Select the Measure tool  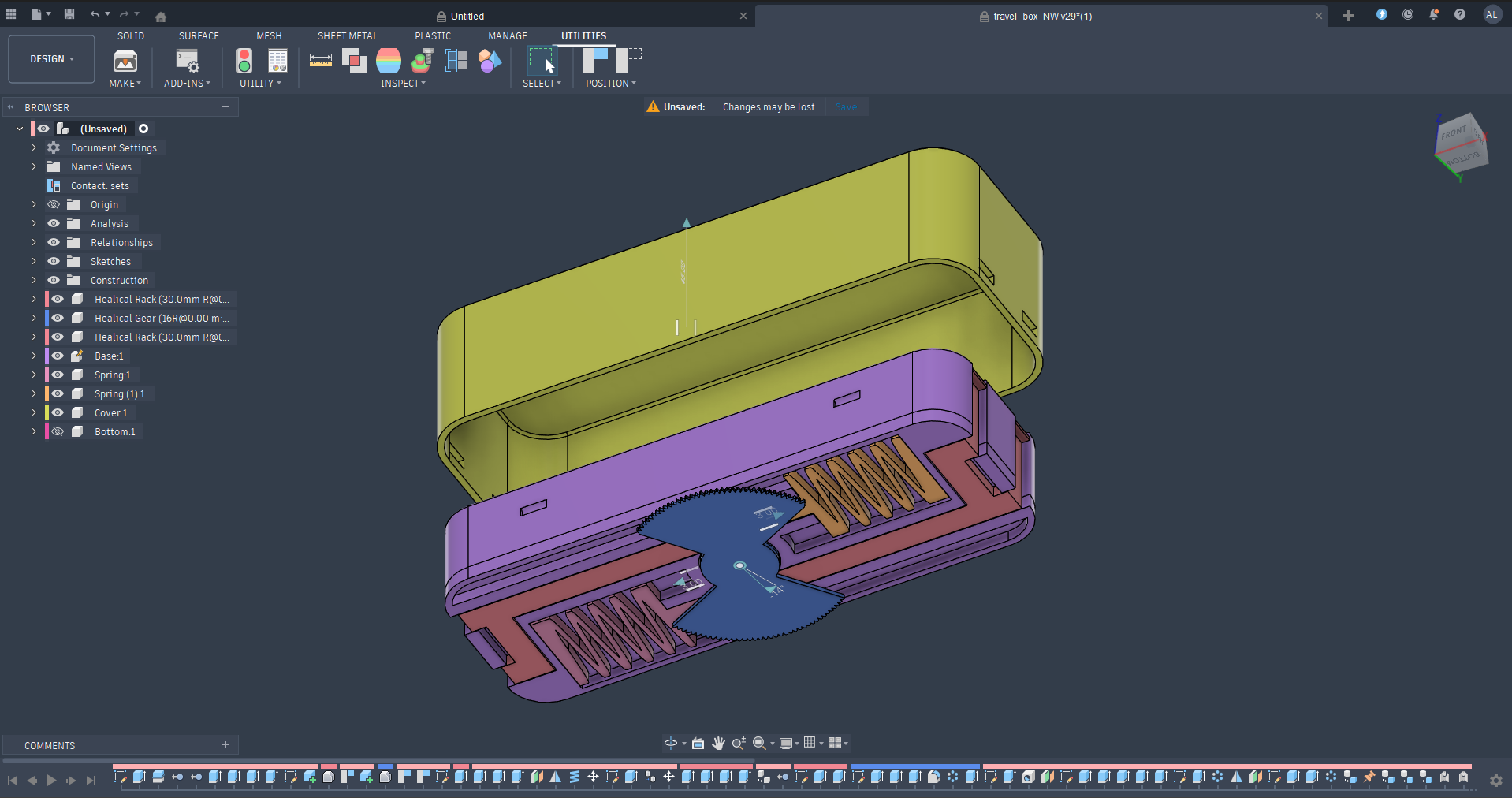320,61
